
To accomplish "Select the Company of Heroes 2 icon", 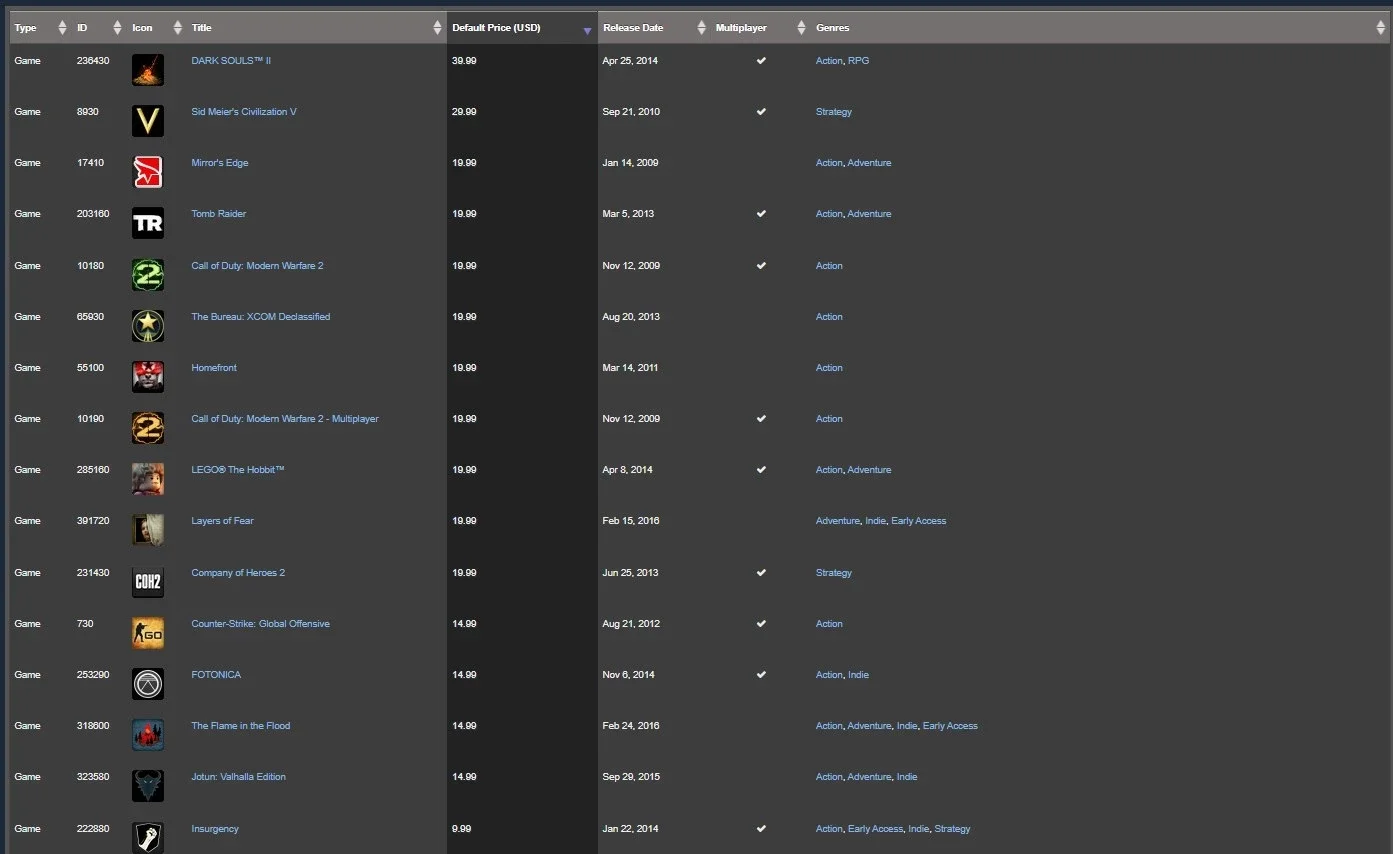I will pos(148,582).
